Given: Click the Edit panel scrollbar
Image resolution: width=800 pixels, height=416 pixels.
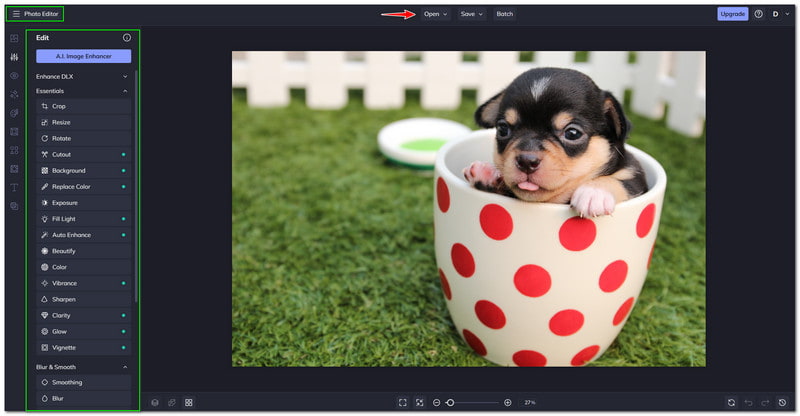Looking at the screenshot, I should coord(136,186).
